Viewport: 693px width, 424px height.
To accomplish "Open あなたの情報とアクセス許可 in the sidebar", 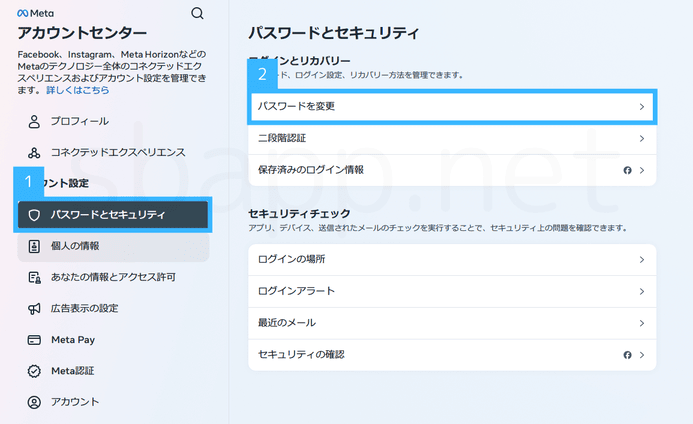I will 113,277.
